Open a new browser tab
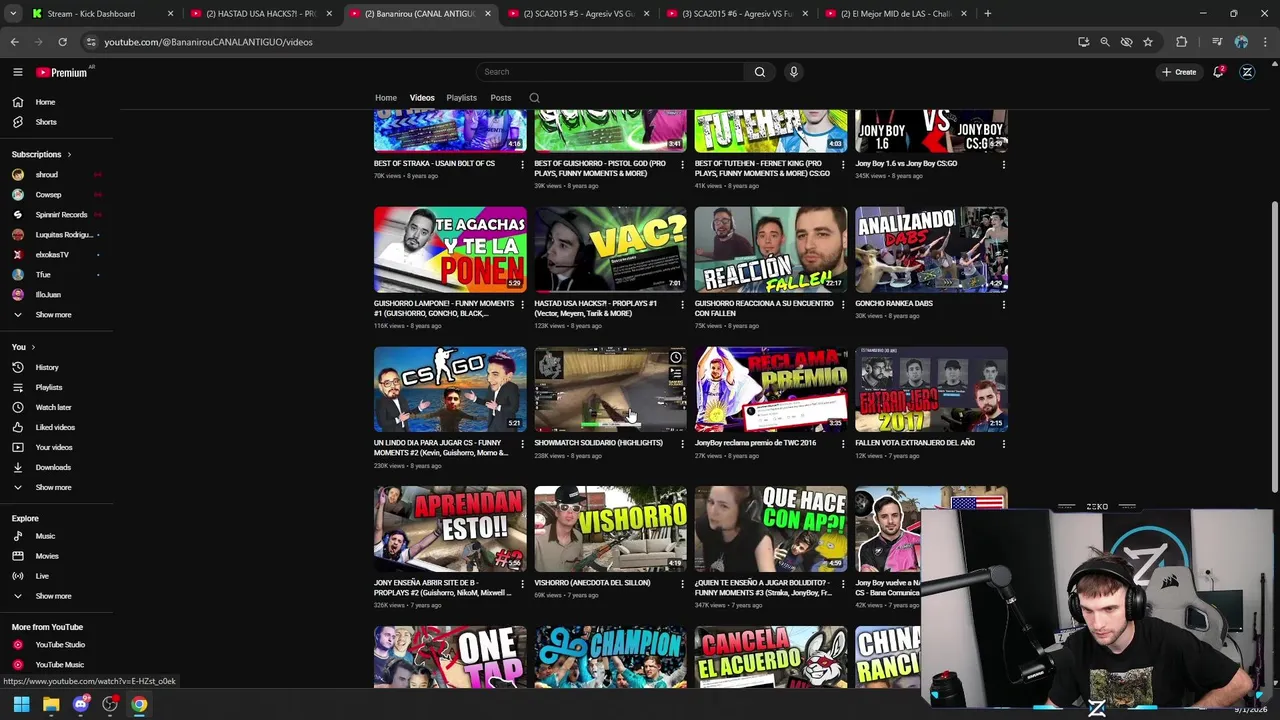 tap(988, 13)
